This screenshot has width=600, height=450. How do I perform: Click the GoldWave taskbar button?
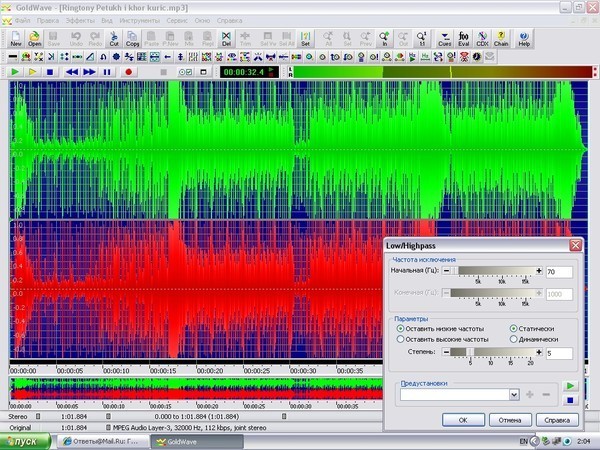(x=197, y=442)
